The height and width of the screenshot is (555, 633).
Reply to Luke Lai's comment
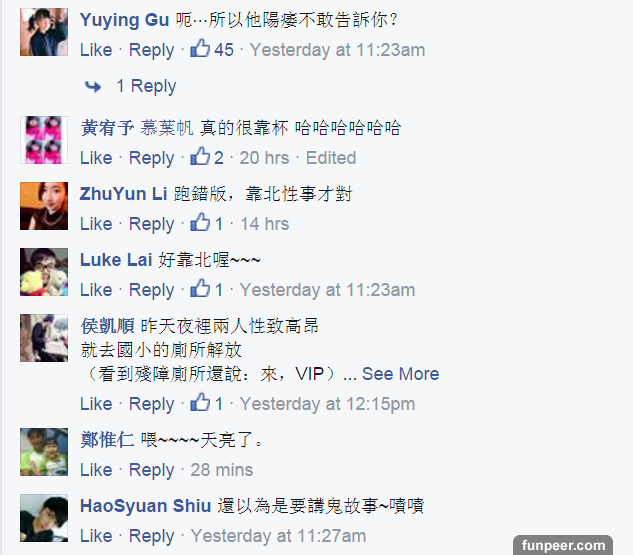coord(151,291)
